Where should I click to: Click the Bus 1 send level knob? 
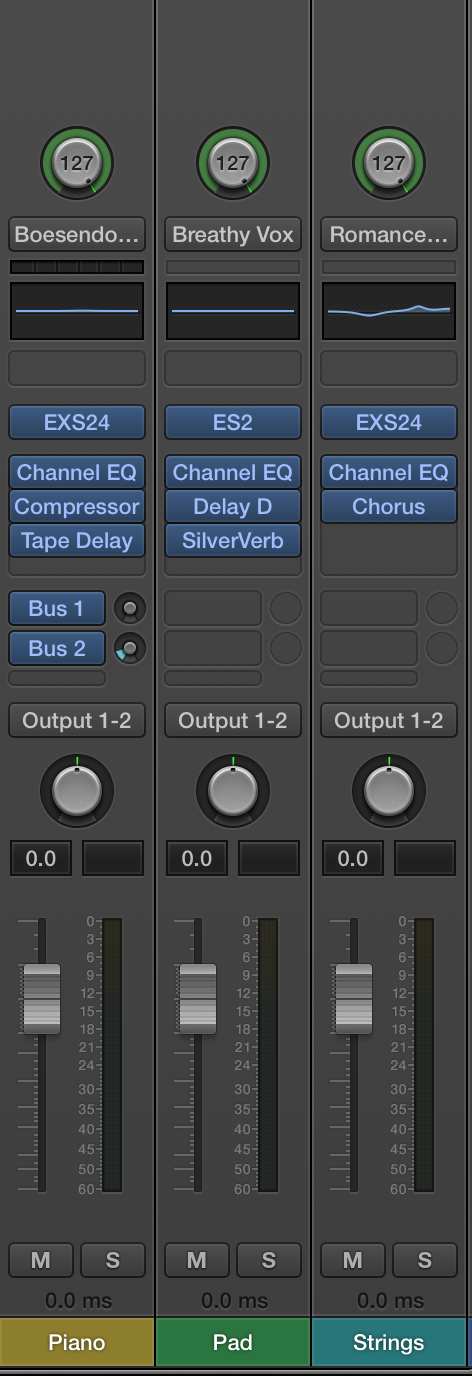pyautogui.click(x=129, y=608)
